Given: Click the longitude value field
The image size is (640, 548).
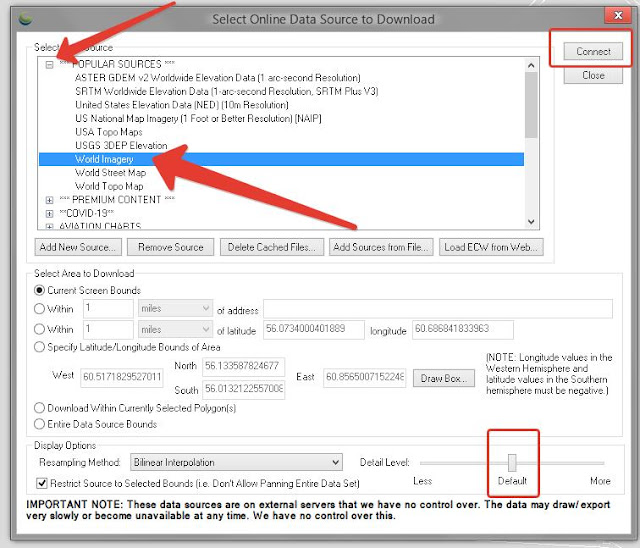Looking at the screenshot, I should (463, 330).
